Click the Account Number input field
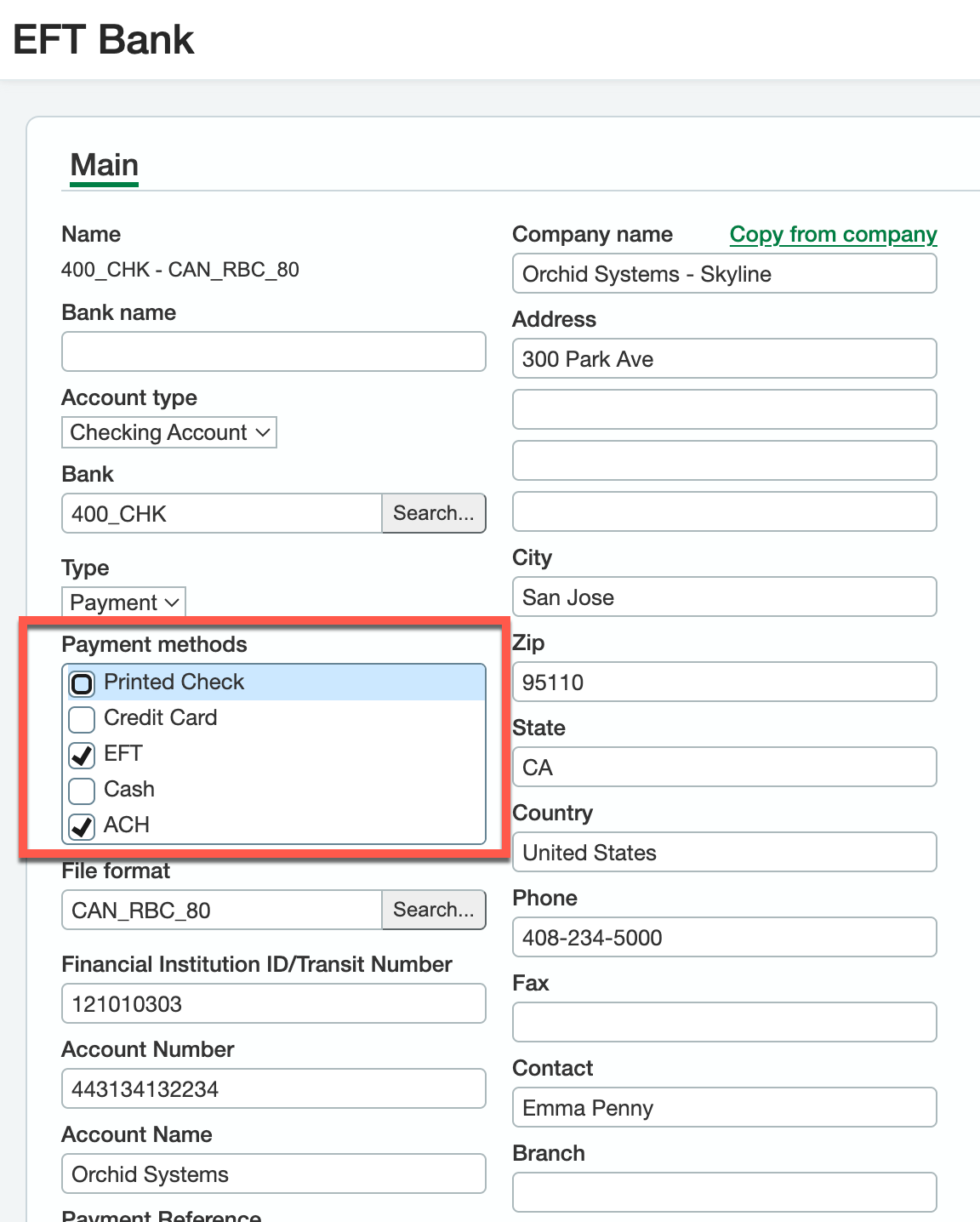Viewport: 980px width, 1222px height. point(273,1089)
